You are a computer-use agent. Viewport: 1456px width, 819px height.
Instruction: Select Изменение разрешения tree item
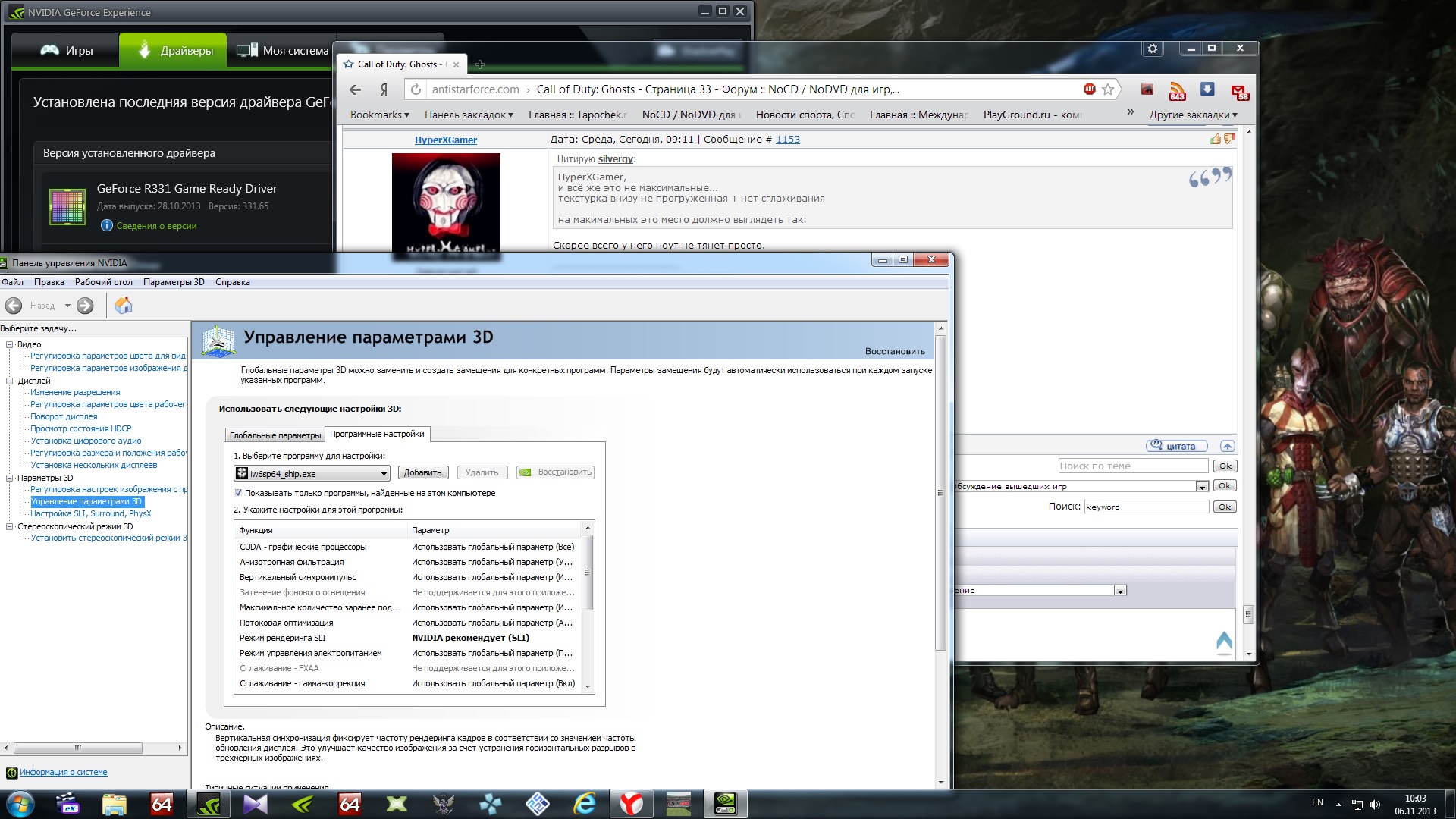click(75, 392)
